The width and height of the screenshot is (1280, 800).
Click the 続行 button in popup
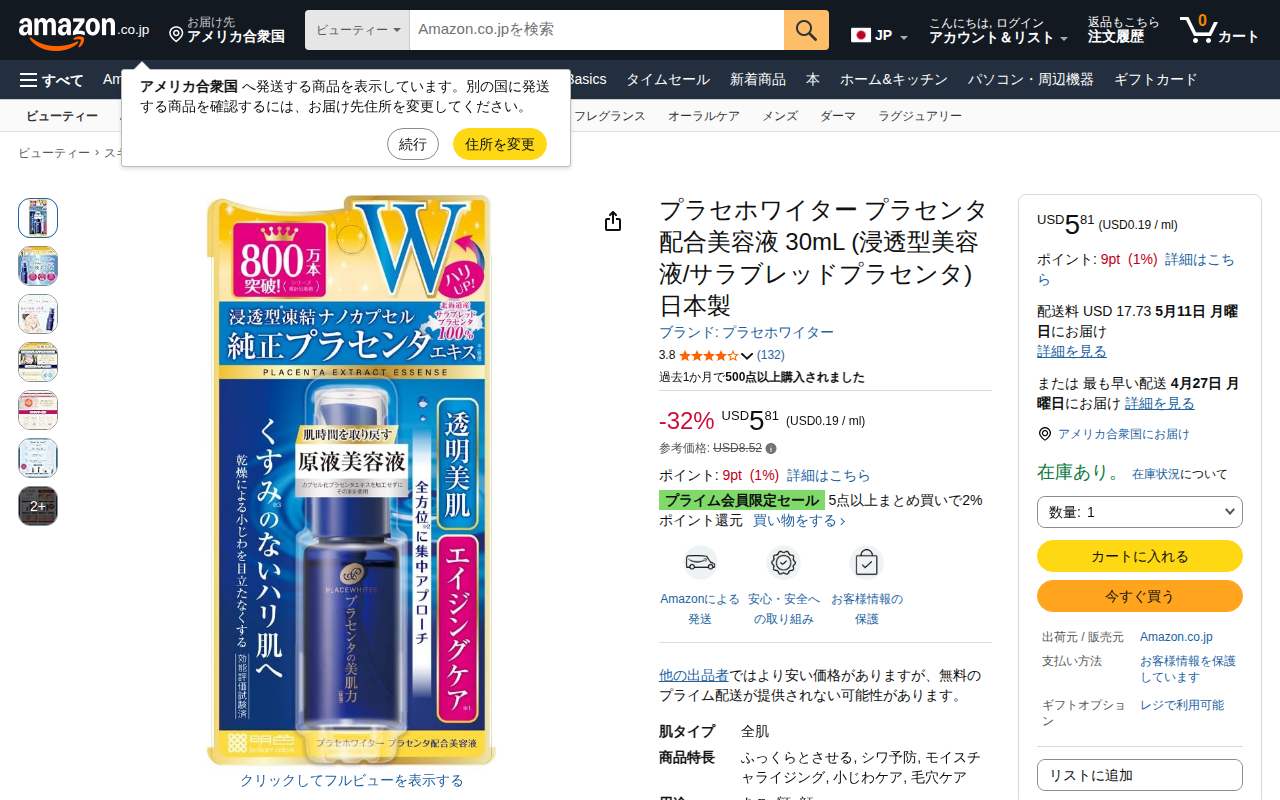coord(413,144)
